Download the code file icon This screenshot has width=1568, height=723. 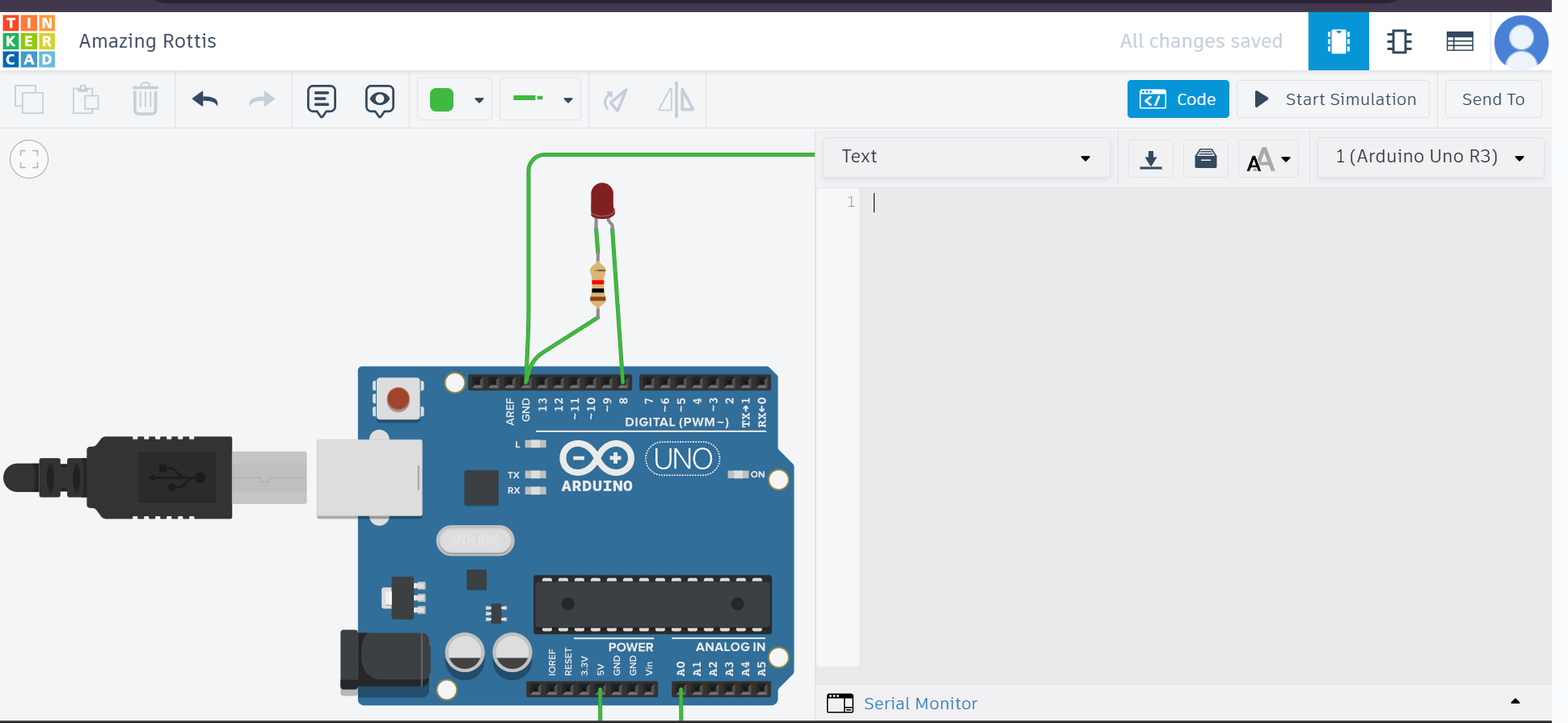click(1151, 158)
